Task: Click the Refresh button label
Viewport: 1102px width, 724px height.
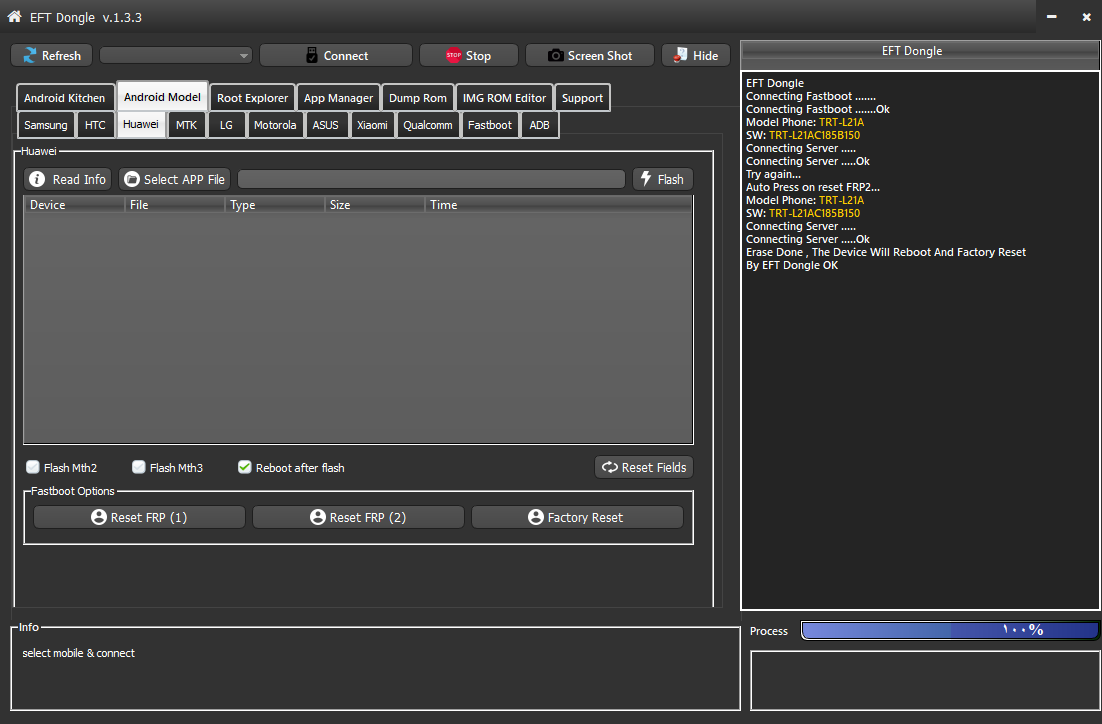Action: (61, 56)
